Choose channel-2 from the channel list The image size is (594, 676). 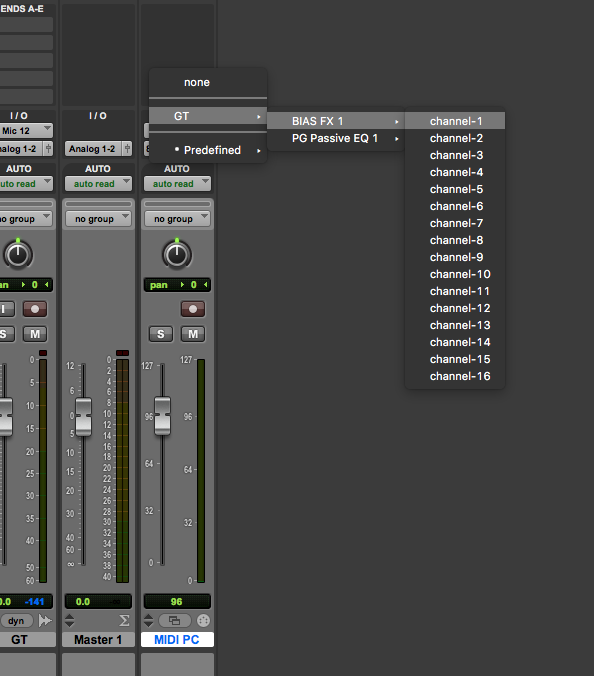click(455, 138)
